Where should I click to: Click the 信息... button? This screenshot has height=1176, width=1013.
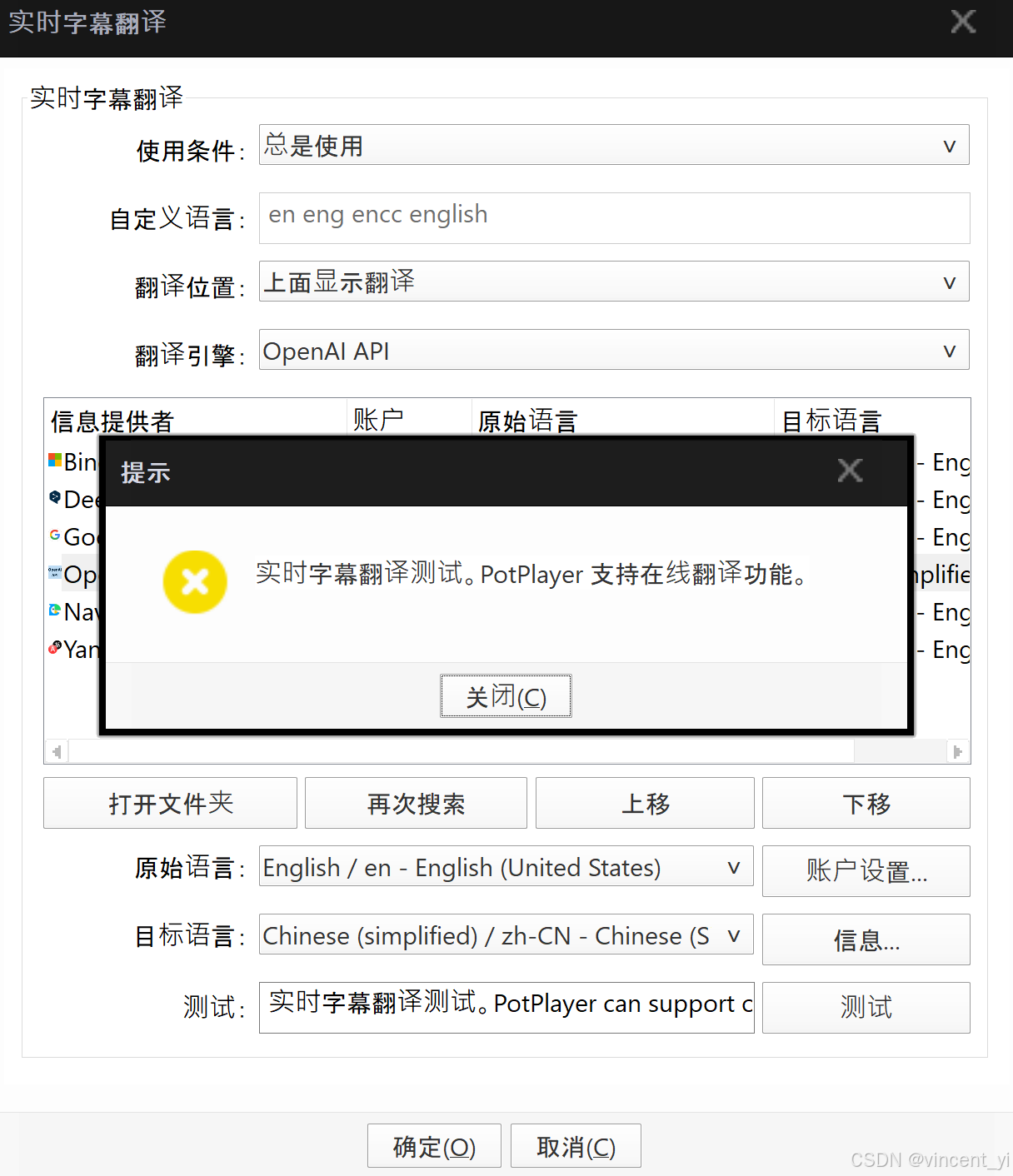[866, 939]
